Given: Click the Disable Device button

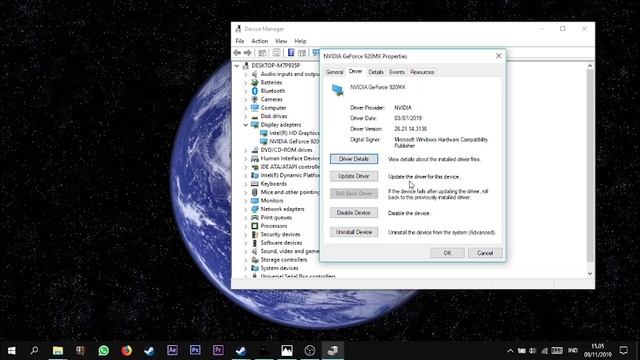Looking at the screenshot, I should click(354, 213).
